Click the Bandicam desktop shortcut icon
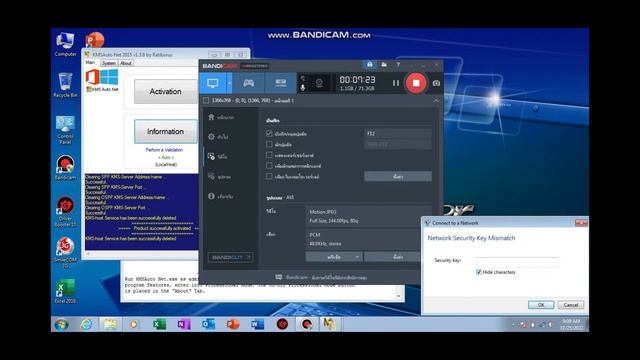640x360 pixels. click(x=65, y=168)
